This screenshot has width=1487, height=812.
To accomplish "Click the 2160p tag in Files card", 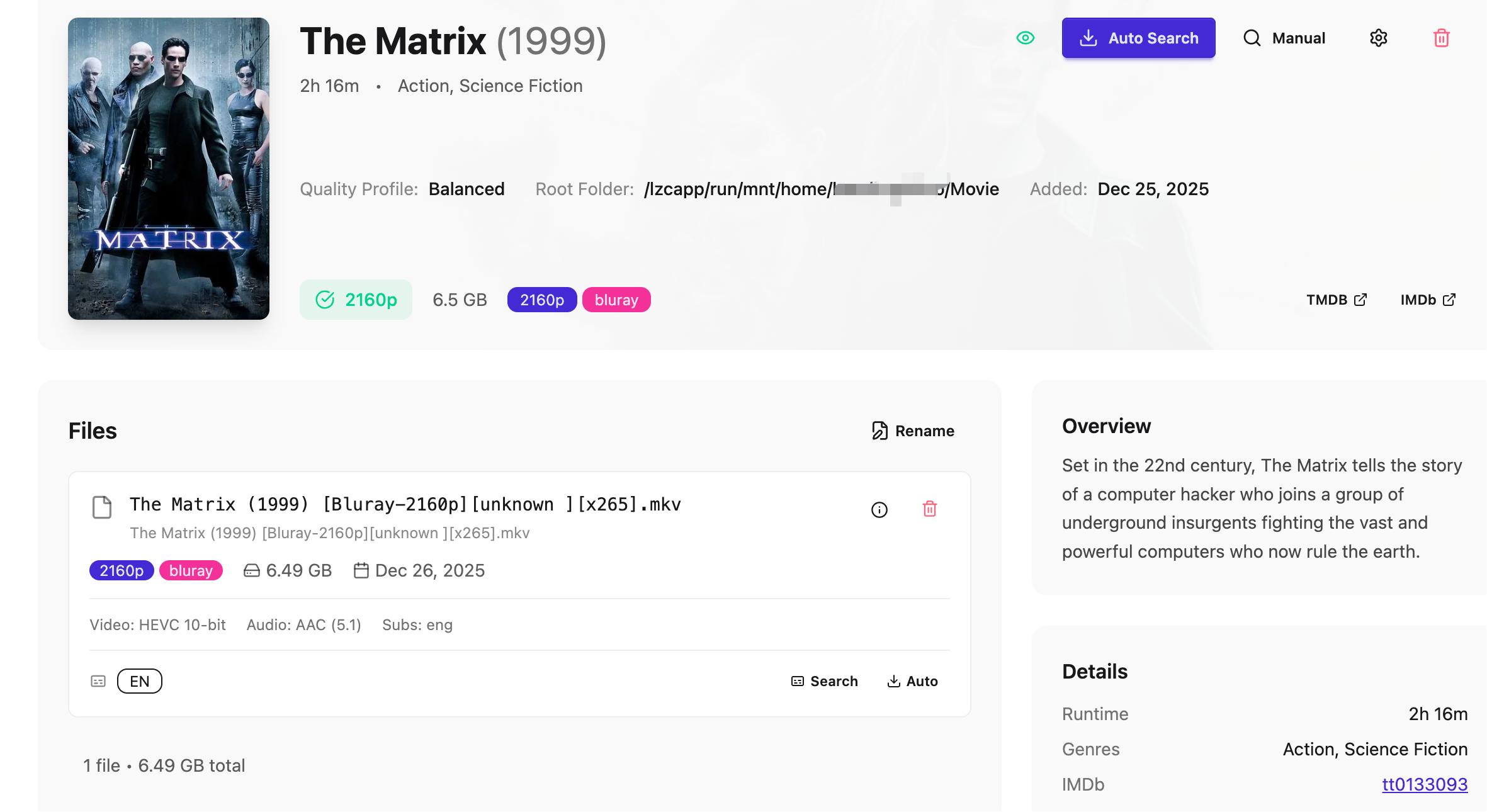I will tap(122, 570).
